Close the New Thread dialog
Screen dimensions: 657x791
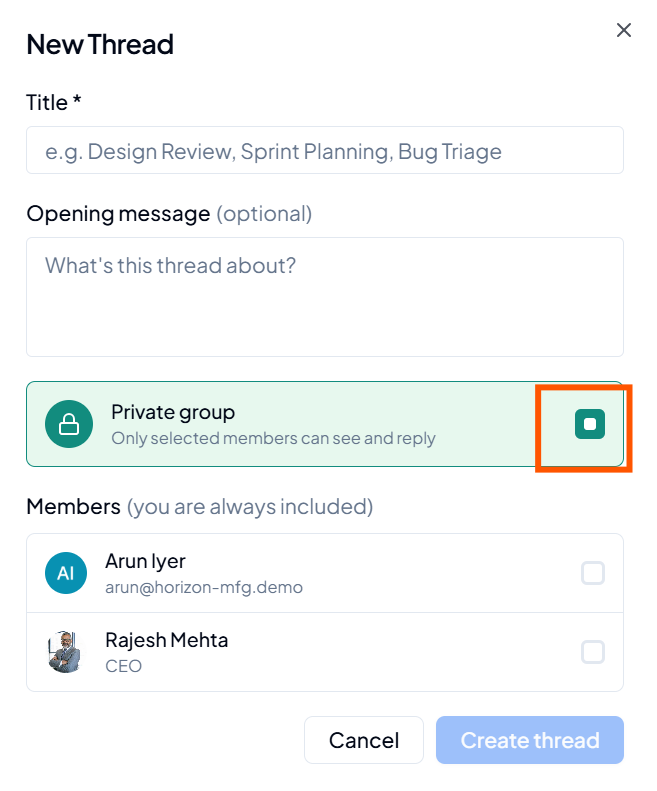(624, 30)
